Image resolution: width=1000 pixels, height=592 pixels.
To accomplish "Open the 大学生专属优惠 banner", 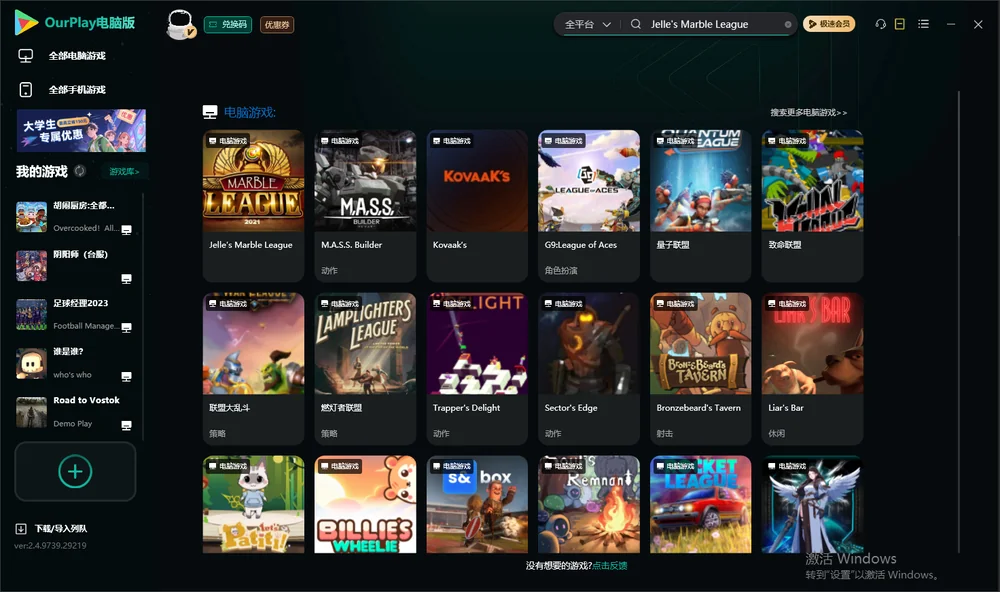I will click(x=82, y=130).
